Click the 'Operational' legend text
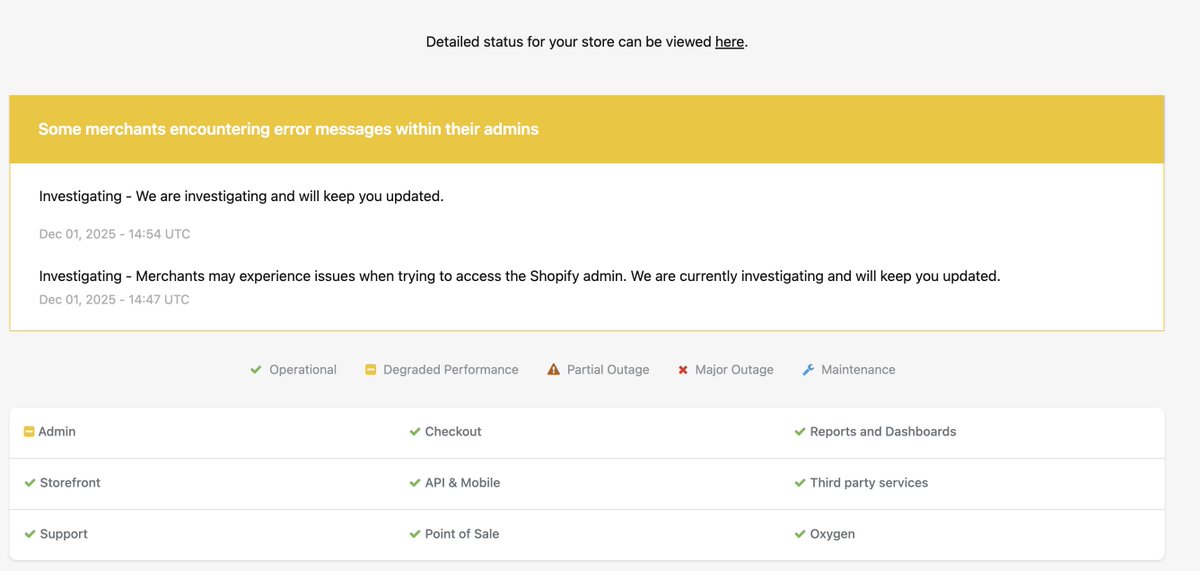The image size is (1200, 571). (x=303, y=370)
